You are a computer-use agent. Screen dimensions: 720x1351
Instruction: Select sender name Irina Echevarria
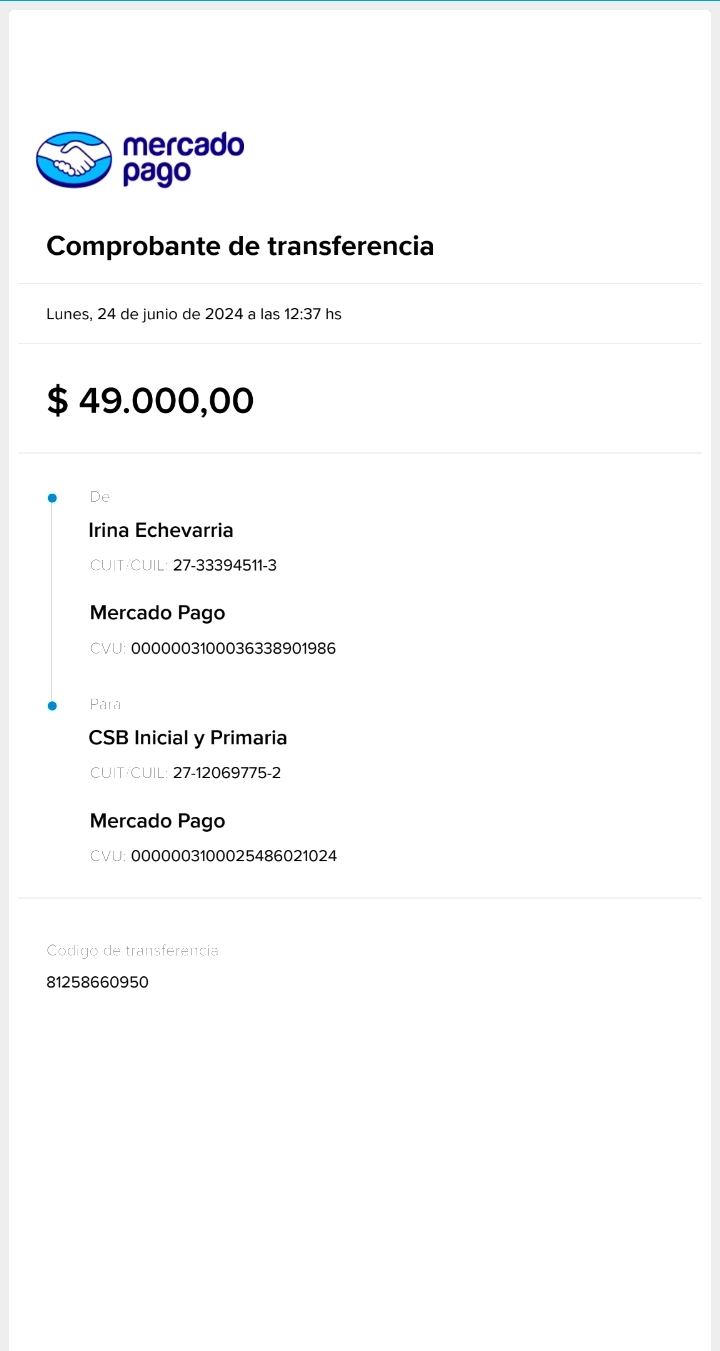click(x=161, y=530)
